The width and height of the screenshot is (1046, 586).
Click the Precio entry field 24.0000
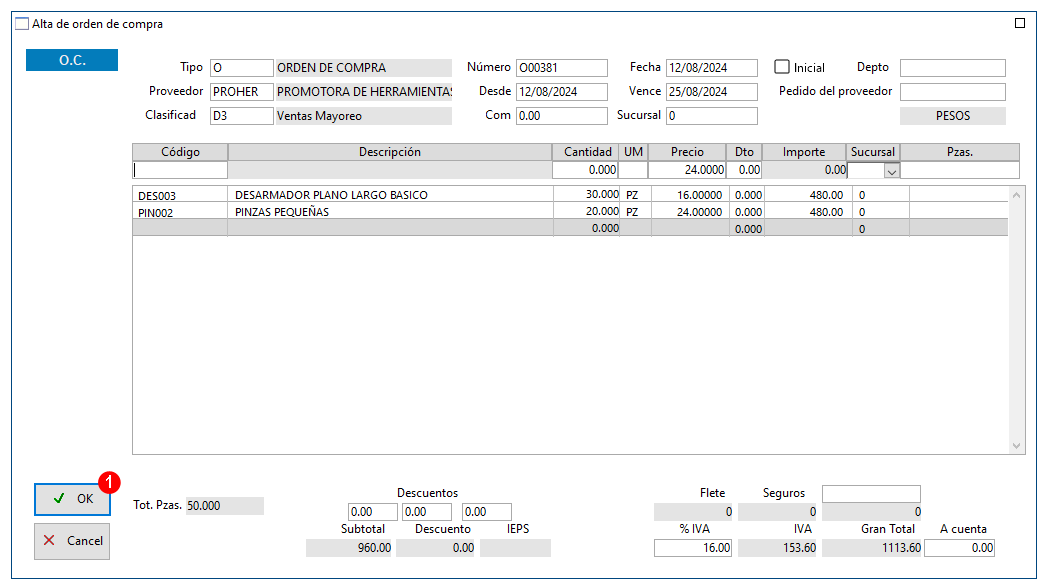click(x=686, y=170)
